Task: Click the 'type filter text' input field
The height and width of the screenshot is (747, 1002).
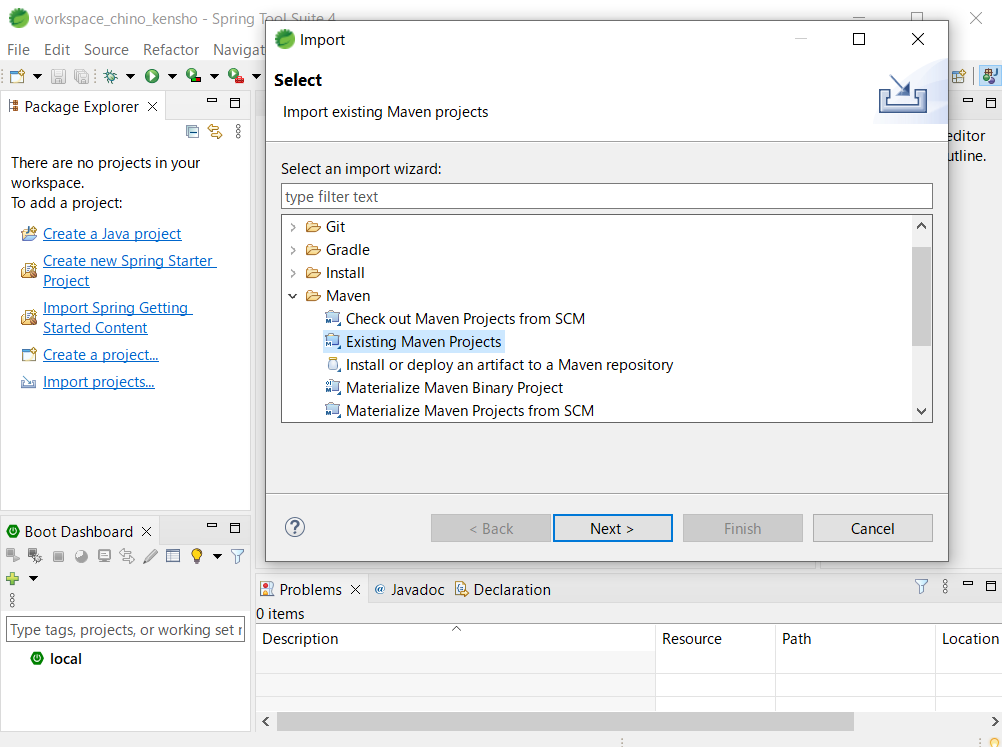Action: pos(606,196)
